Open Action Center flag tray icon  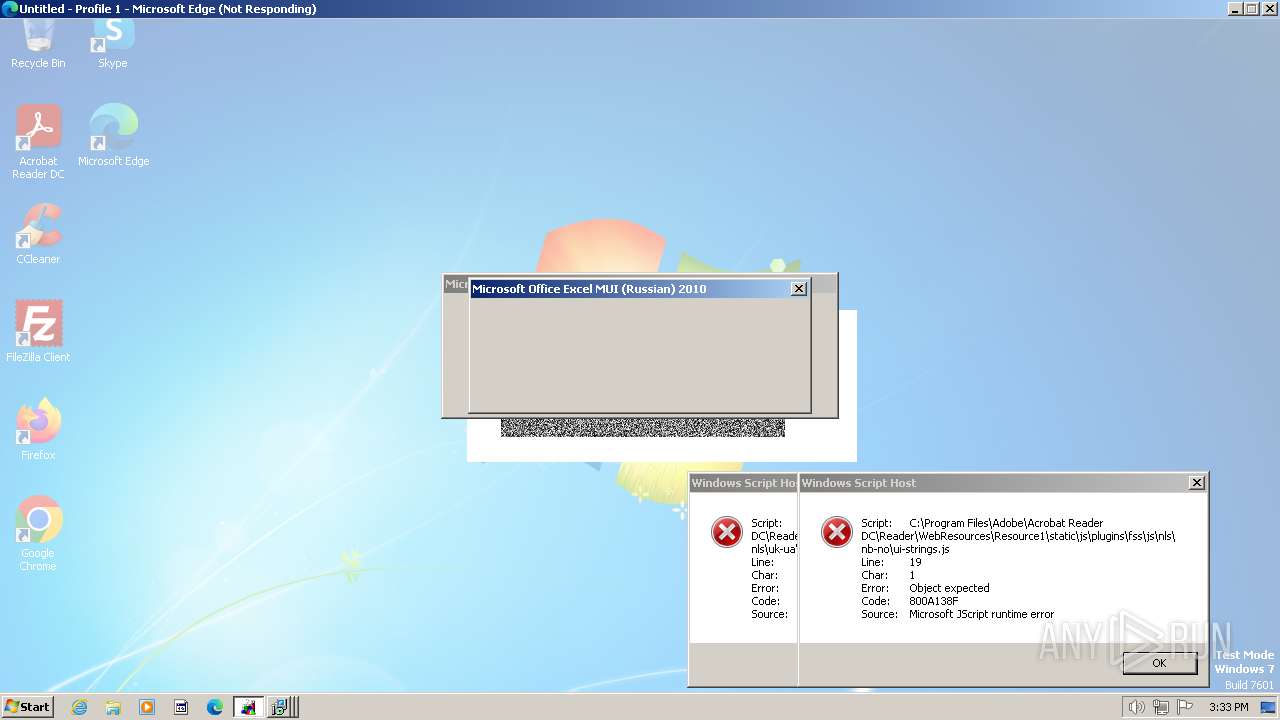[1185, 707]
